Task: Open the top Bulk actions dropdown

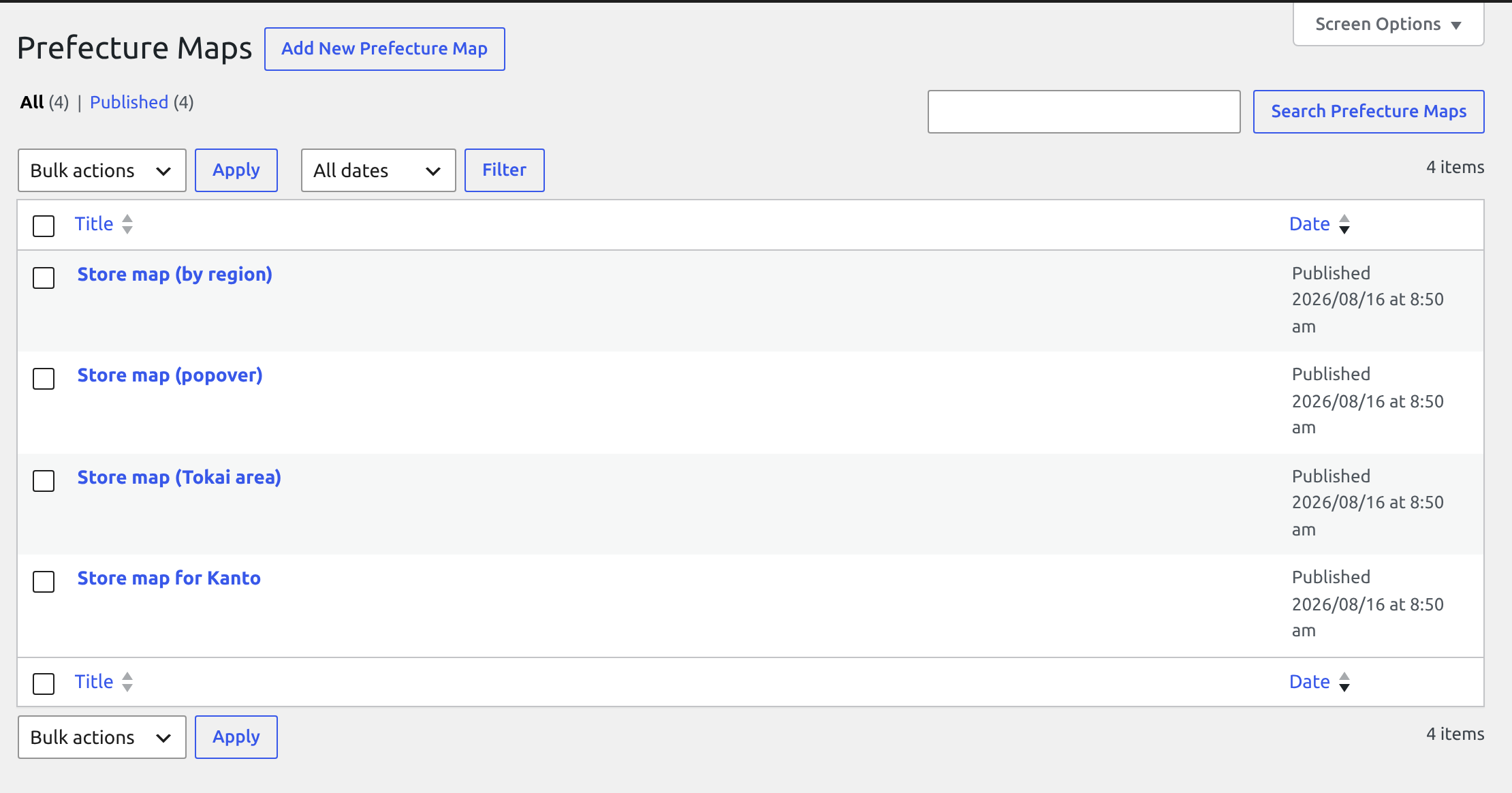Action: 102,170
